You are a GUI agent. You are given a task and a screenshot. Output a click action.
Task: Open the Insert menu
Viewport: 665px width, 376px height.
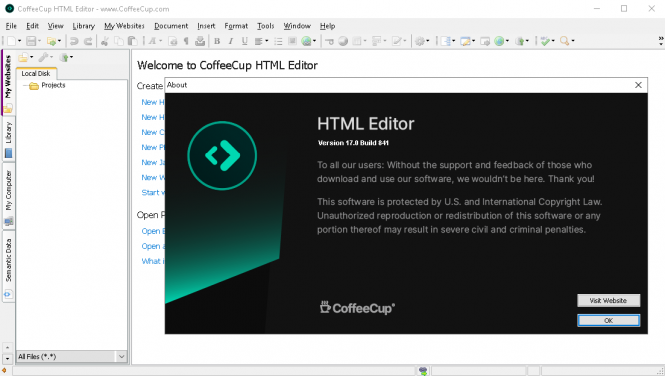(x=206, y=26)
